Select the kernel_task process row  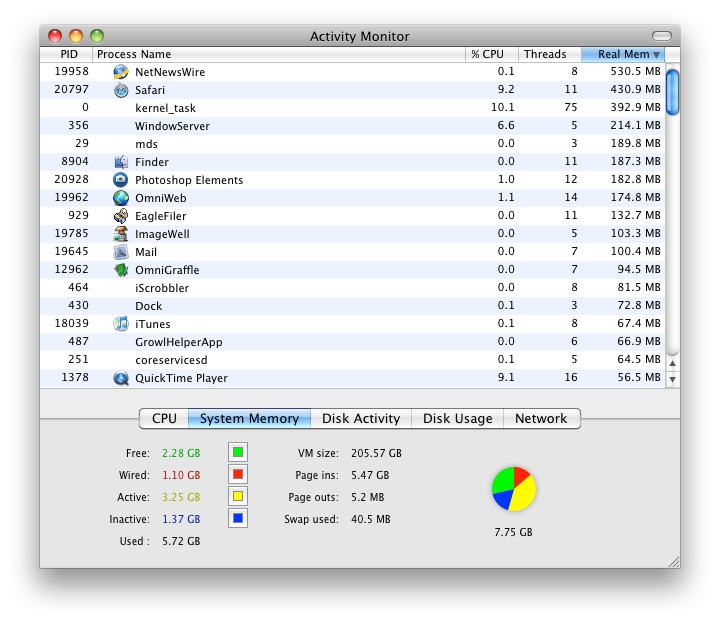point(352,108)
